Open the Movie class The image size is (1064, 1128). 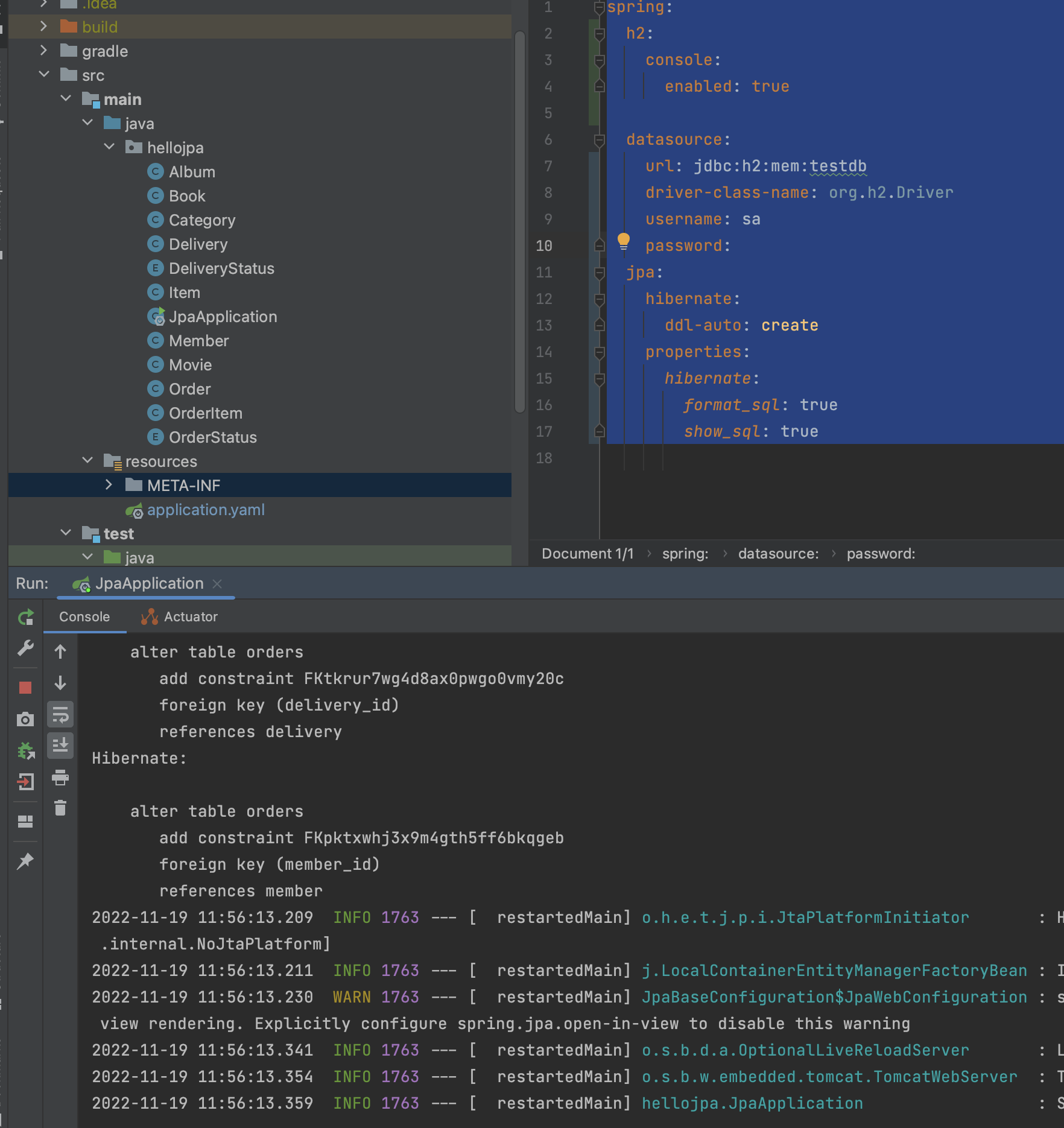[x=190, y=365]
